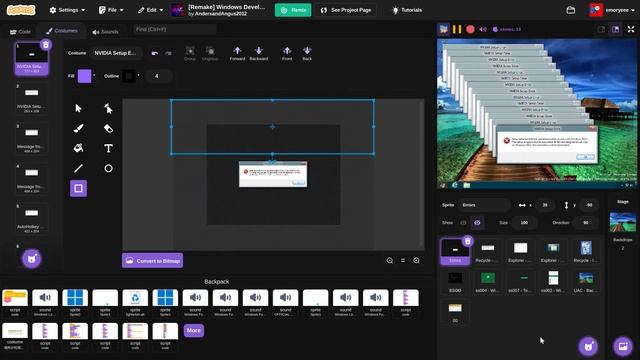The height and width of the screenshot is (360, 640).
Task: Expand the emoryeee account menu
Action: coord(612,10)
